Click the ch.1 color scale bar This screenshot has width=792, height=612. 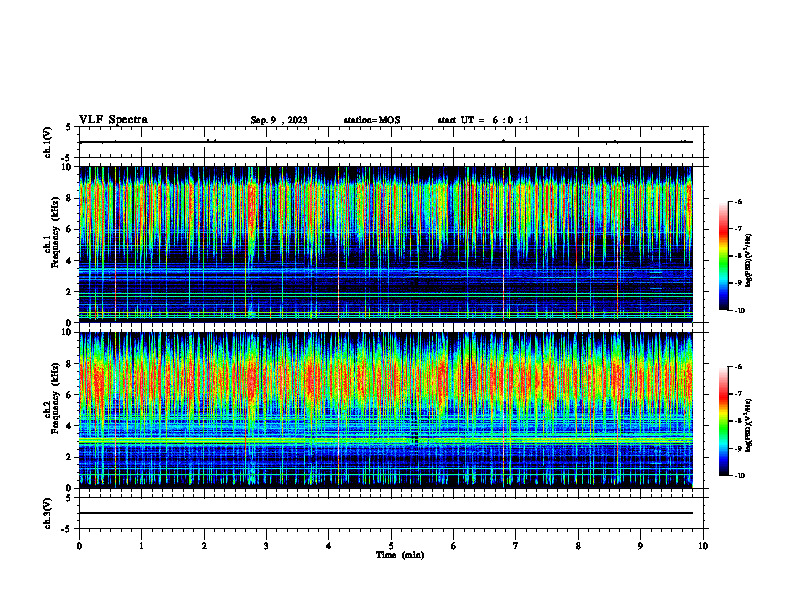coord(724,256)
